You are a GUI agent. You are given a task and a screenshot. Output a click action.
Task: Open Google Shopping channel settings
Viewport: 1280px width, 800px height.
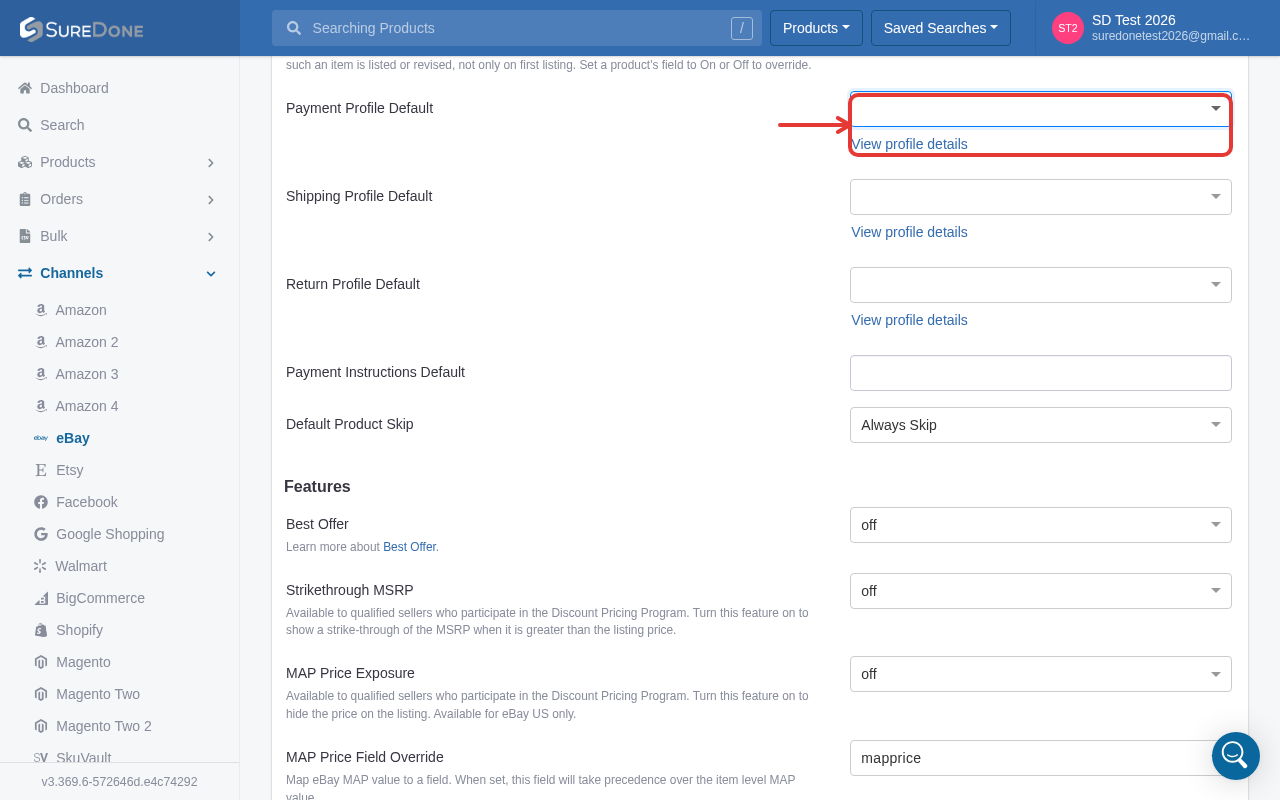(x=110, y=534)
